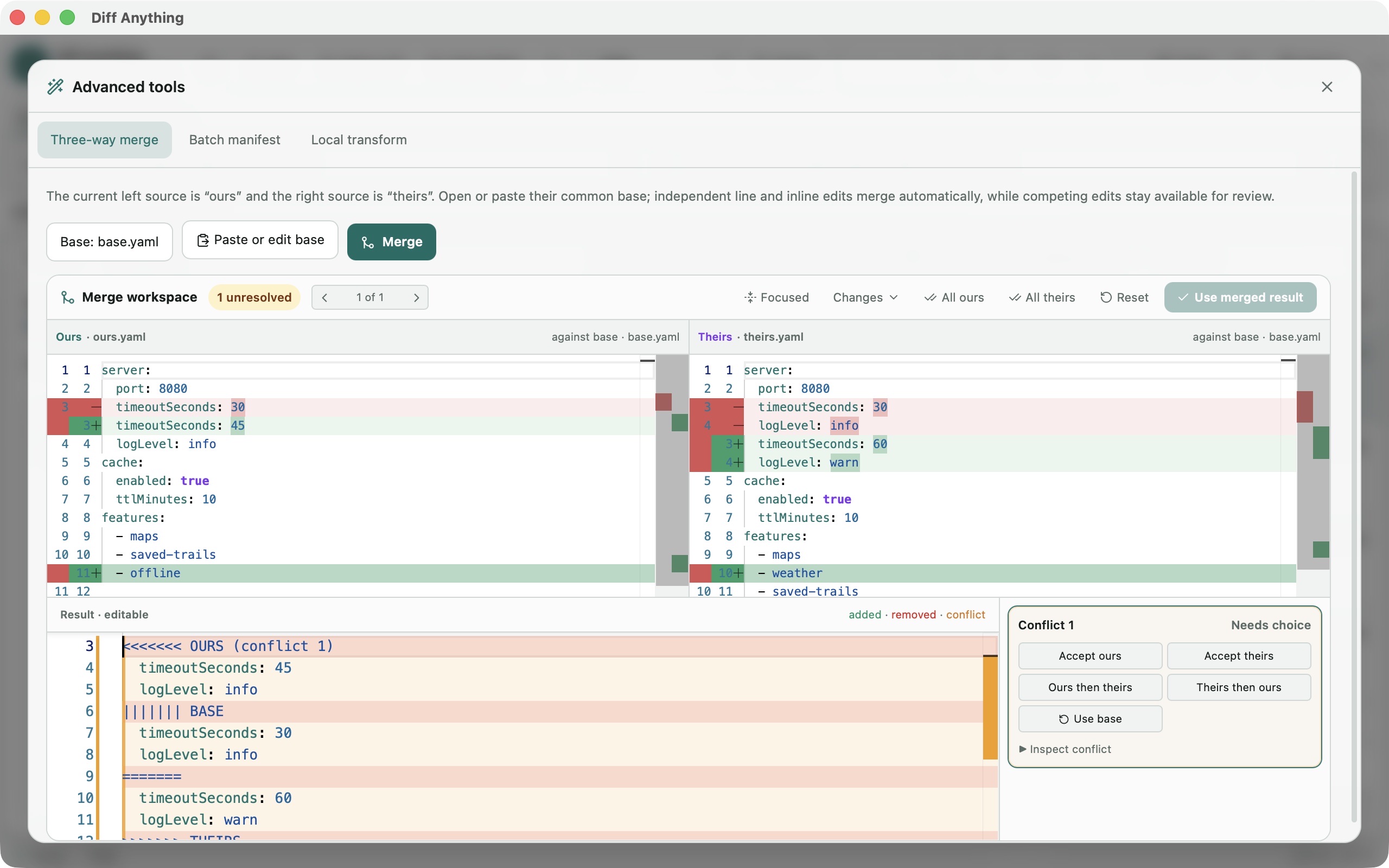The image size is (1389, 868).
Task: Switch to the Three-way merge tab
Action: click(x=105, y=139)
